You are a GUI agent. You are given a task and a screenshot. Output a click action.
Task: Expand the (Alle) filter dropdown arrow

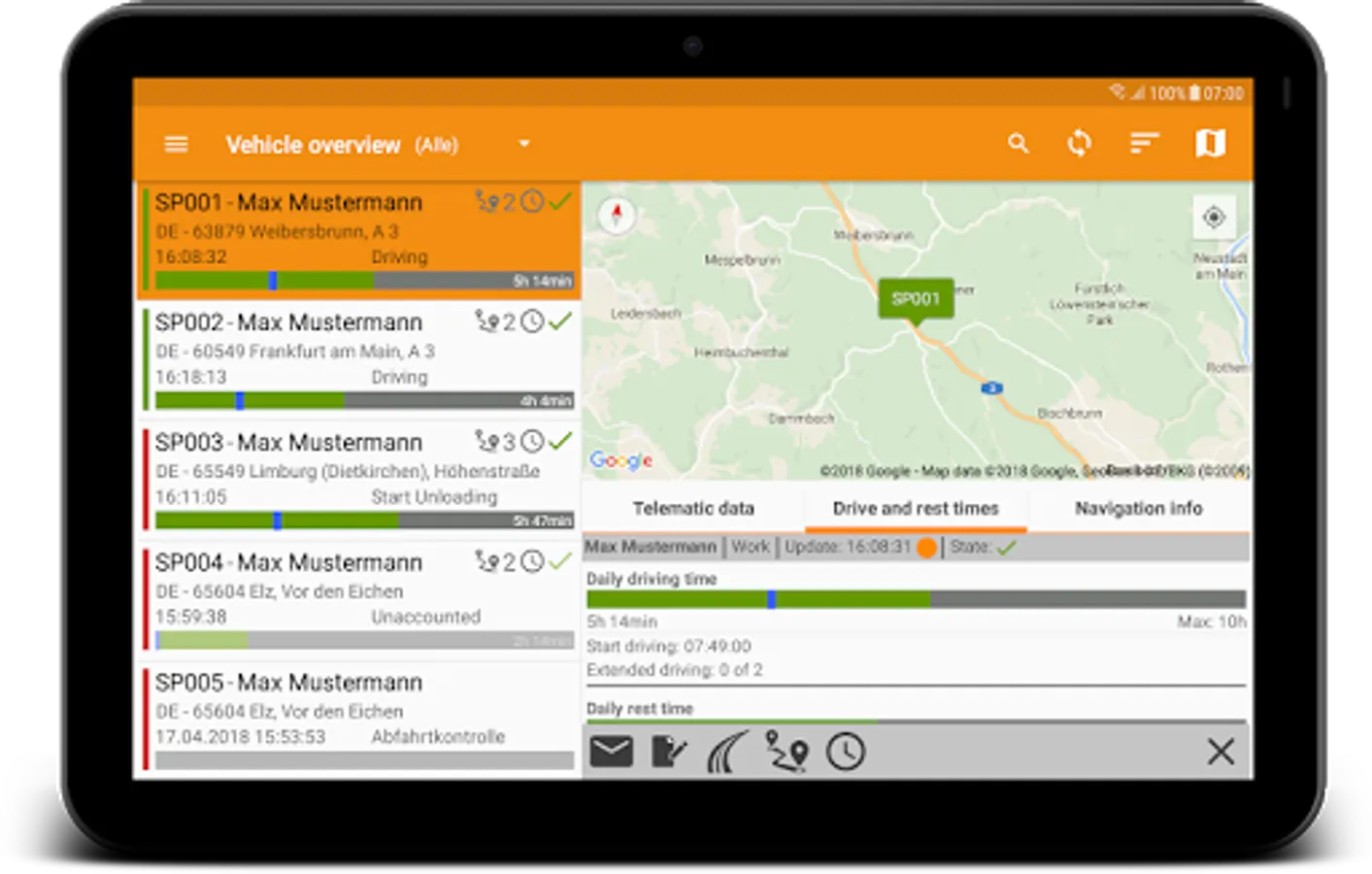click(524, 144)
